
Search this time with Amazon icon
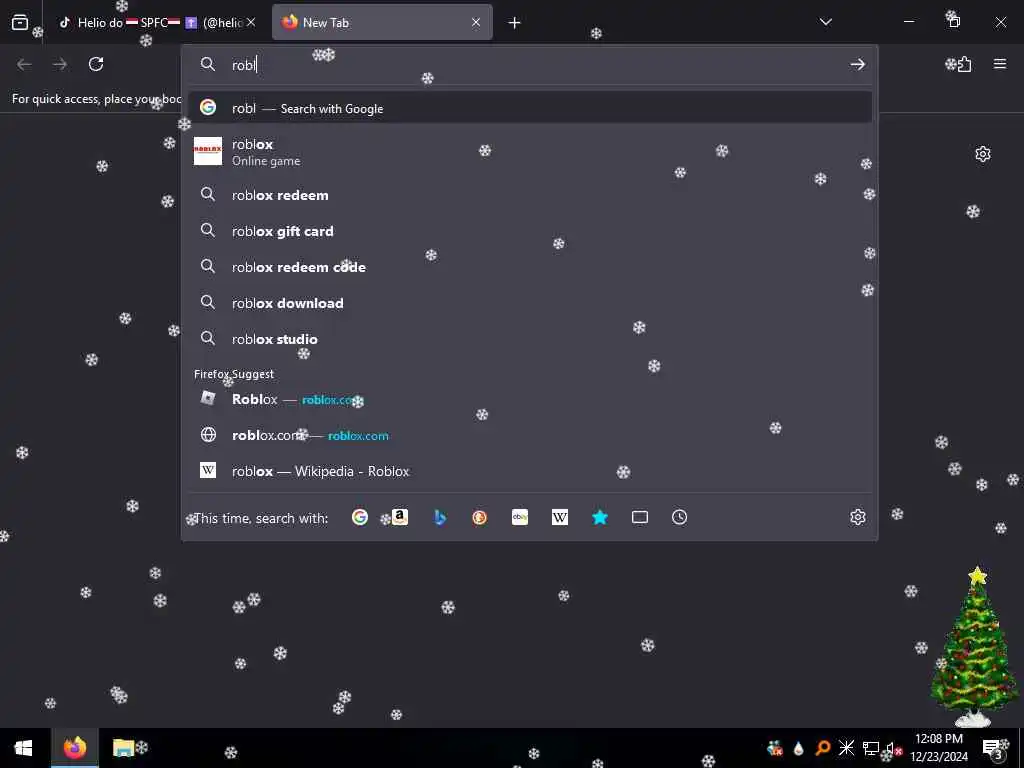[x=400, y=517]
